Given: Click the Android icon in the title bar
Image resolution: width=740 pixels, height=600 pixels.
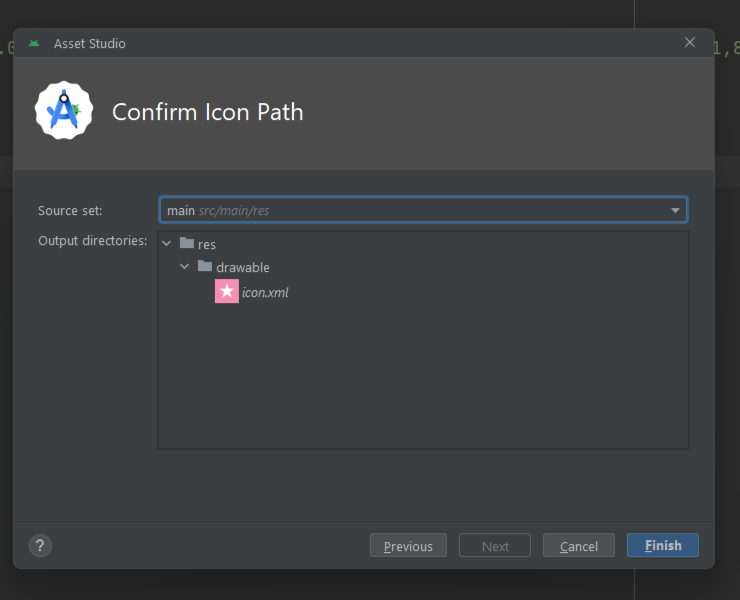Looking at the screenshot, I should coord(34,43).
